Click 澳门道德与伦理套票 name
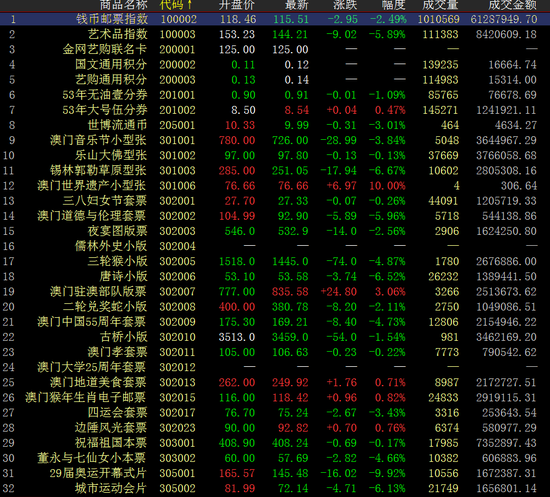Image resolution: width=550 pixels, height=497 pixels. click(x=92, y=216)
